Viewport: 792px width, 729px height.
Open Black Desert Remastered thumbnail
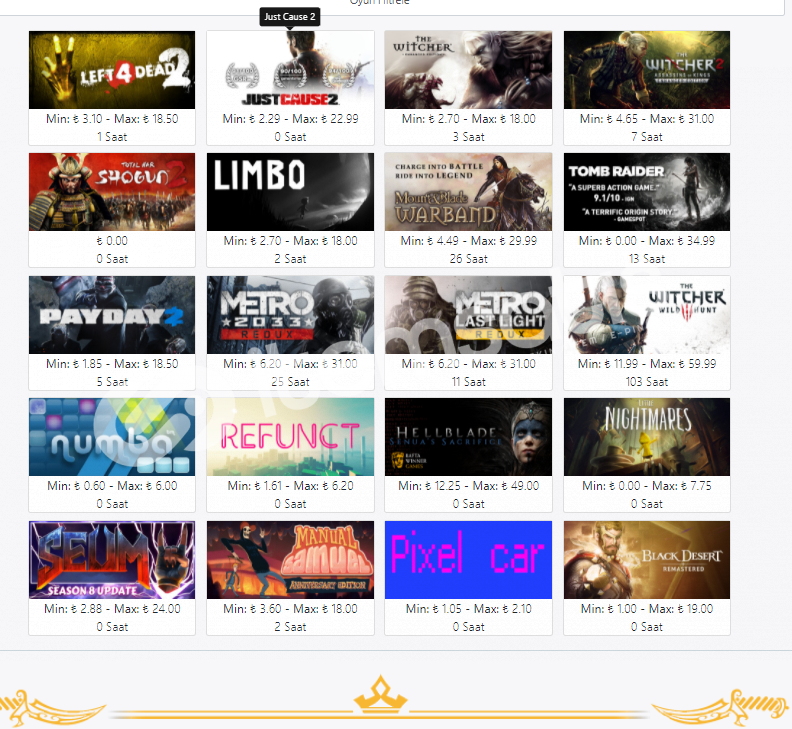(647, 560)
